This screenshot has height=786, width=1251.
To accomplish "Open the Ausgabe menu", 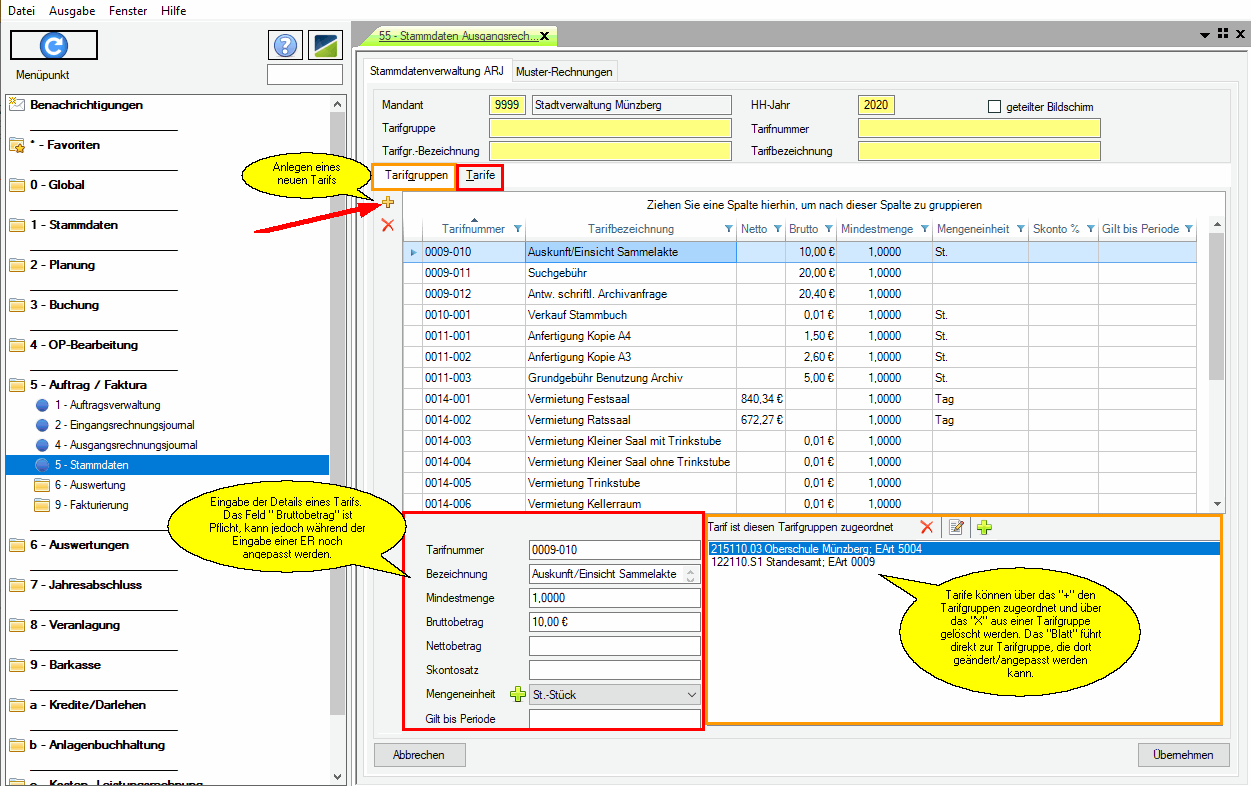I will click(x=72, y=11).
